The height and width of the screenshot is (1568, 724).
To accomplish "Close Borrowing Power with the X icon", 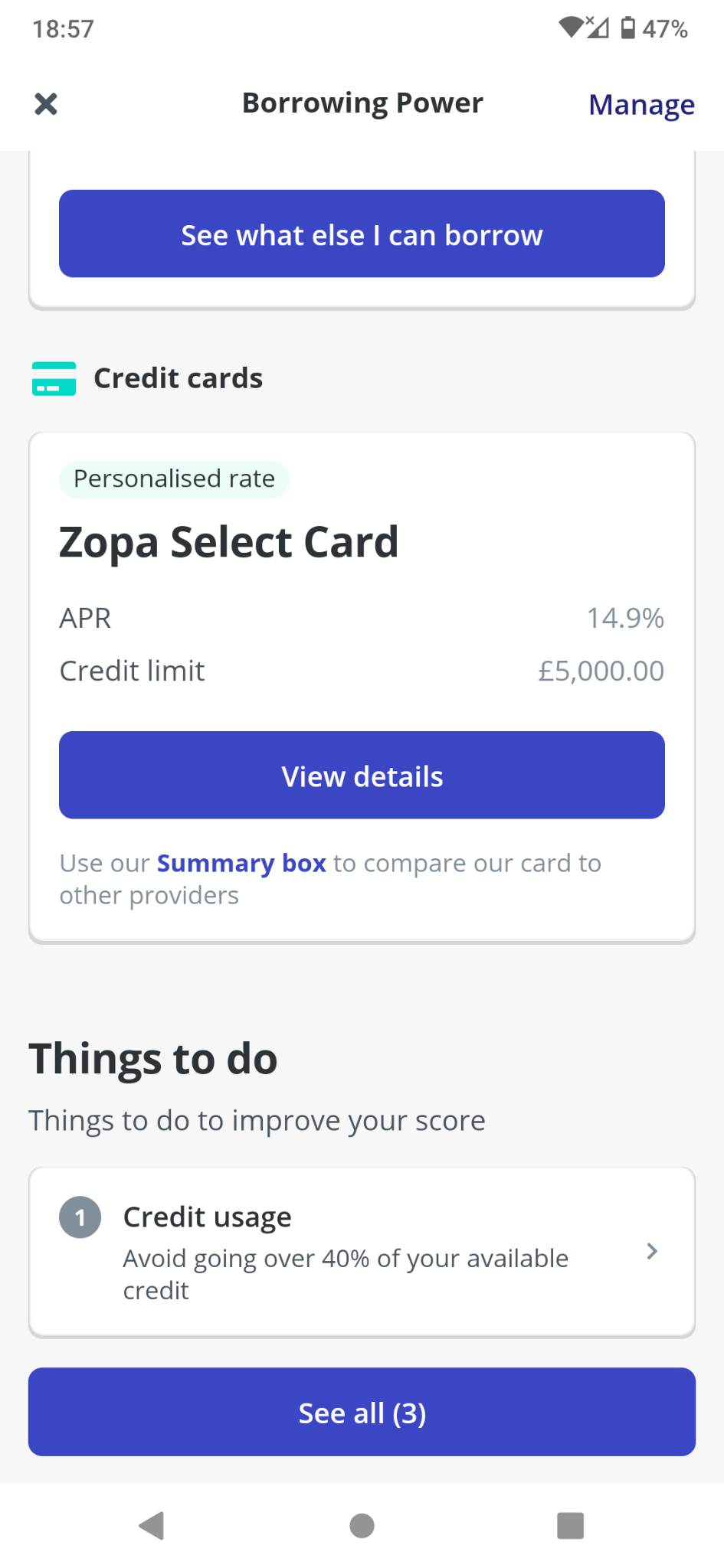I will pyautogui.click(x=46, y=103).
